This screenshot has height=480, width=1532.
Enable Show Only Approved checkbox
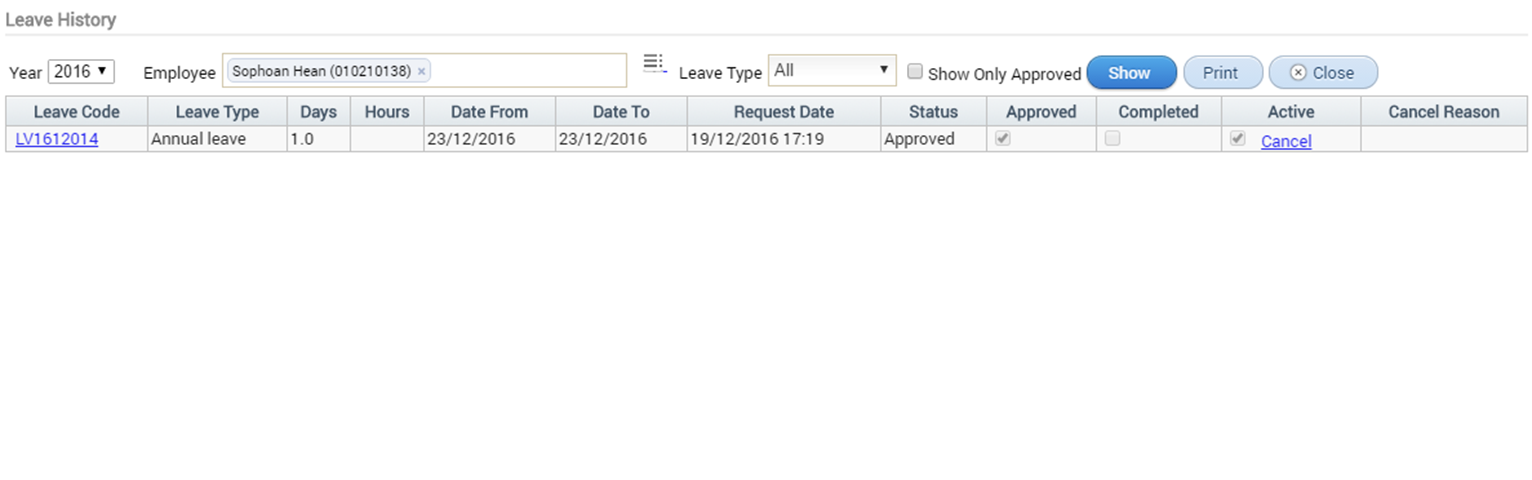click(x=915, y=72)
